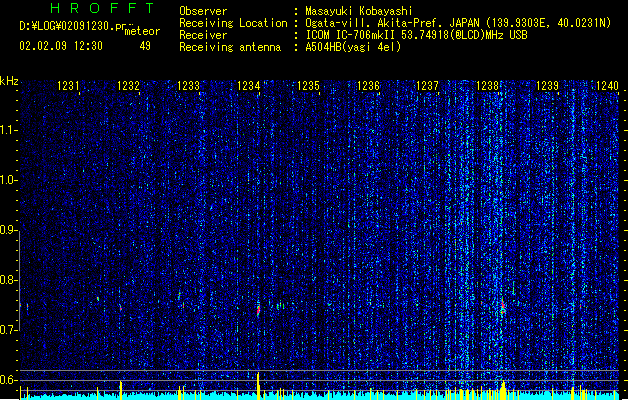Click the 1.1 kHz frequency label
This screenshot has height=400, width=629.
[8, 130]
